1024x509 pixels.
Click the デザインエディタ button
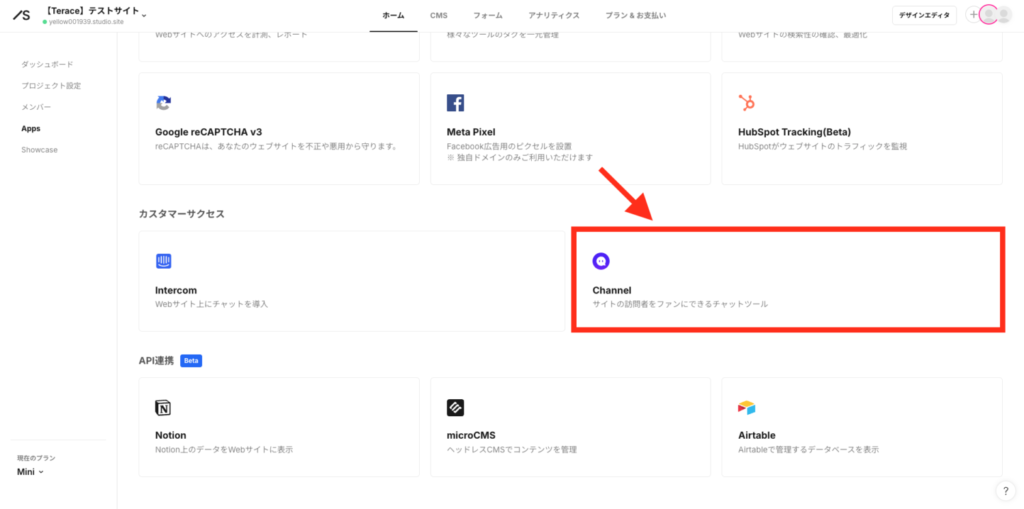[x=924, y=15]
